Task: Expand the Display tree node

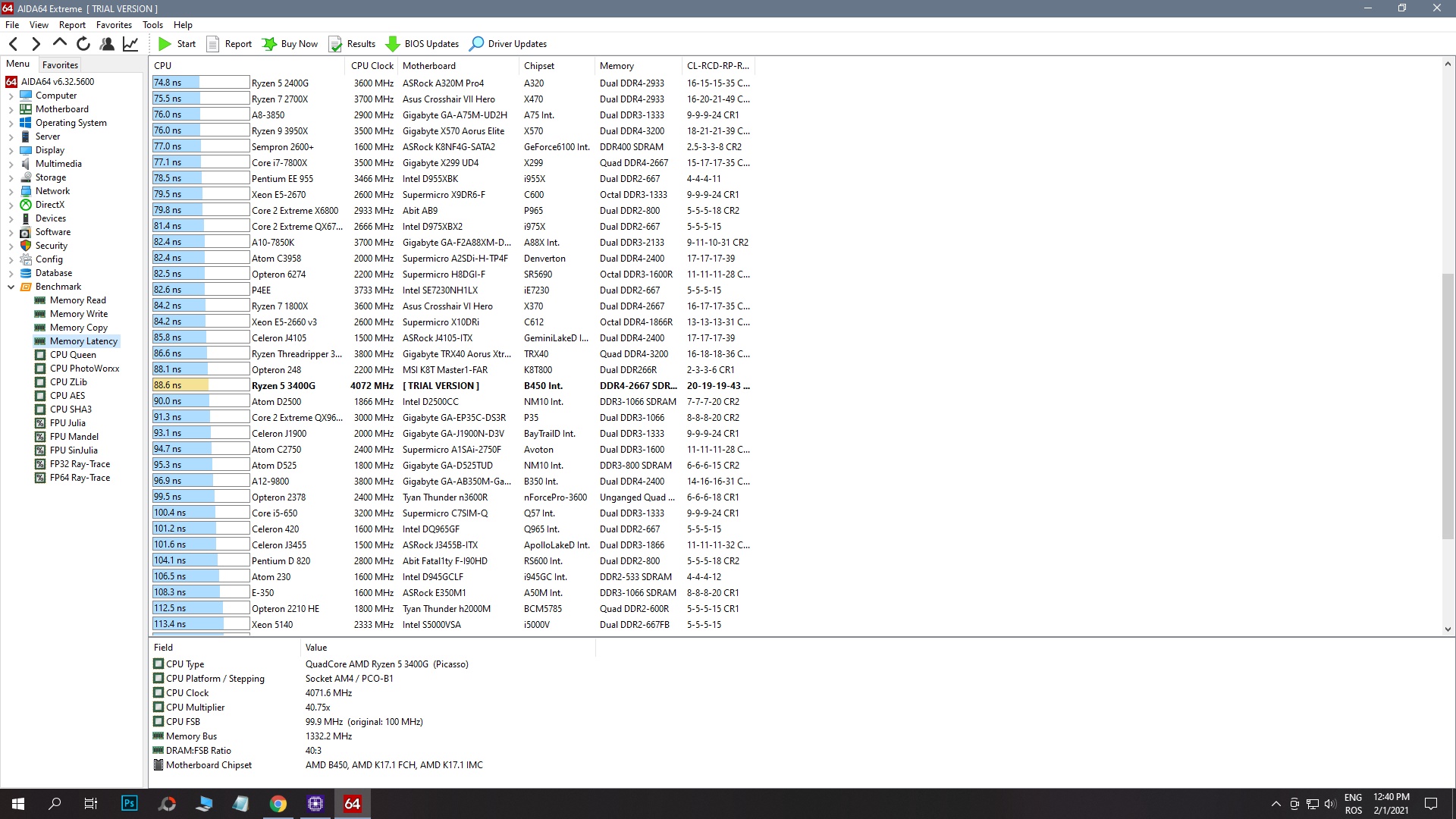Action: 11,151
